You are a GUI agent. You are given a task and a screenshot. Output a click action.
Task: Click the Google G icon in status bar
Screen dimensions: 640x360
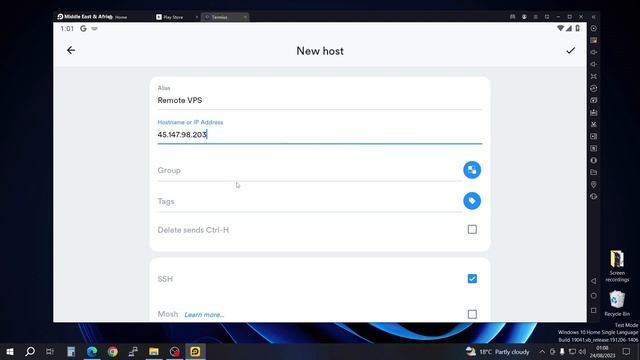click(x=83, y=29)
